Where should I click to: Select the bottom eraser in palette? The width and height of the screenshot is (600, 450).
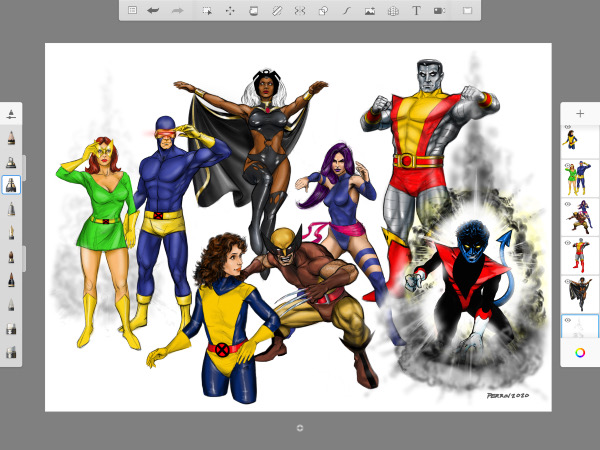tap(11, 352)
